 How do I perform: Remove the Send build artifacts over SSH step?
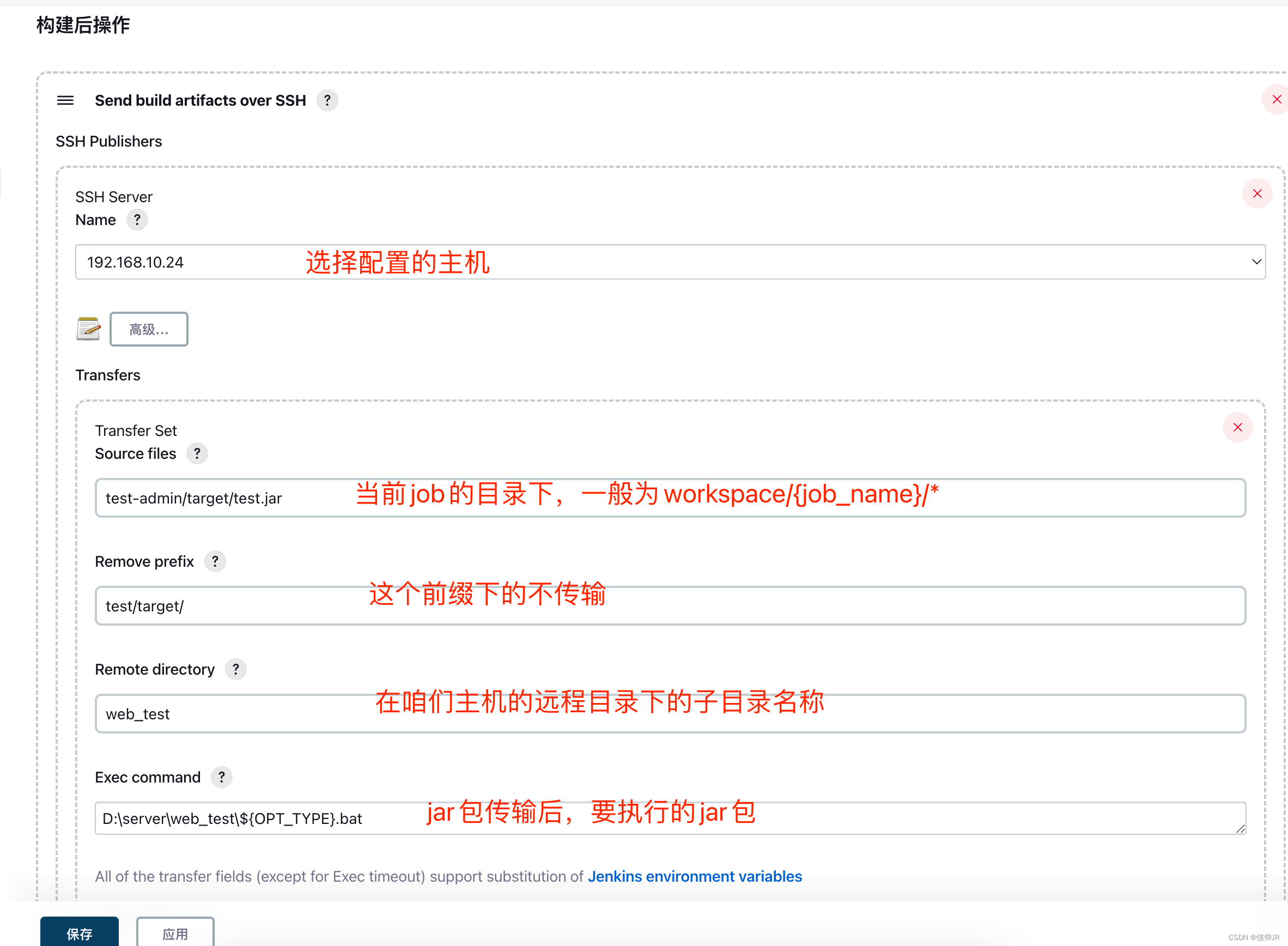[1276, 100]
